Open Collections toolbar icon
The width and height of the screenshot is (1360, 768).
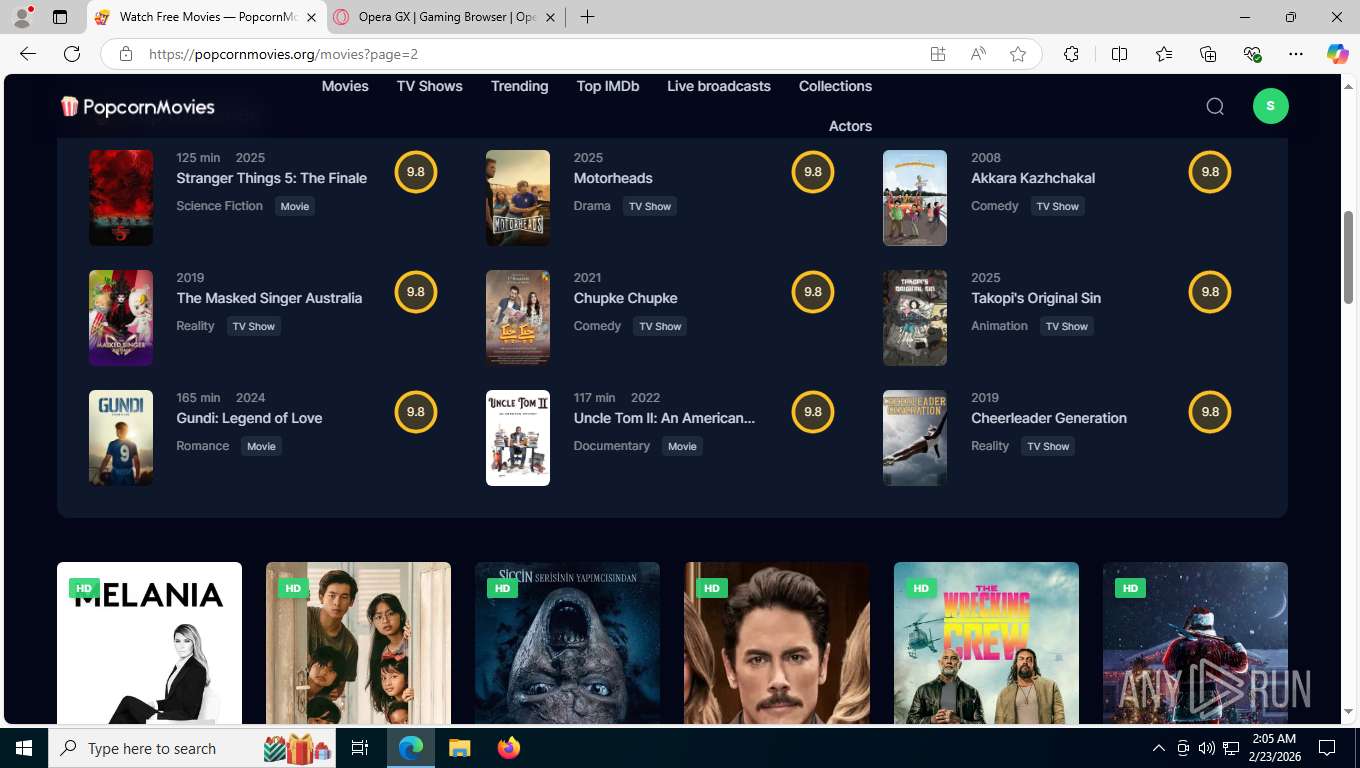pyautogui.click(x=1208, y=54)
